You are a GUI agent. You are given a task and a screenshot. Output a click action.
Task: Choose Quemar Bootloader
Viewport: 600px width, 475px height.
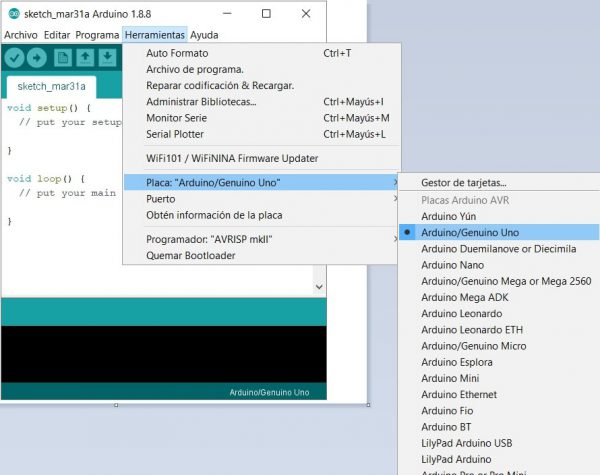tap(262, 255)
